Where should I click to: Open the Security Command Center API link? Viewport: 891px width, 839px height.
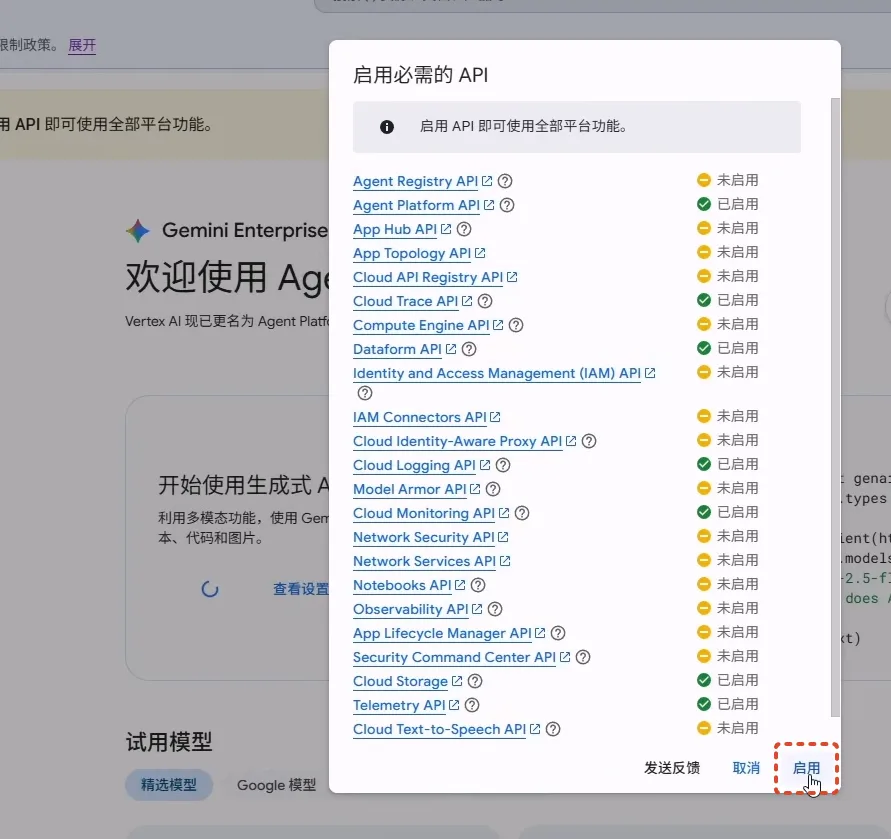coord(455,657)
